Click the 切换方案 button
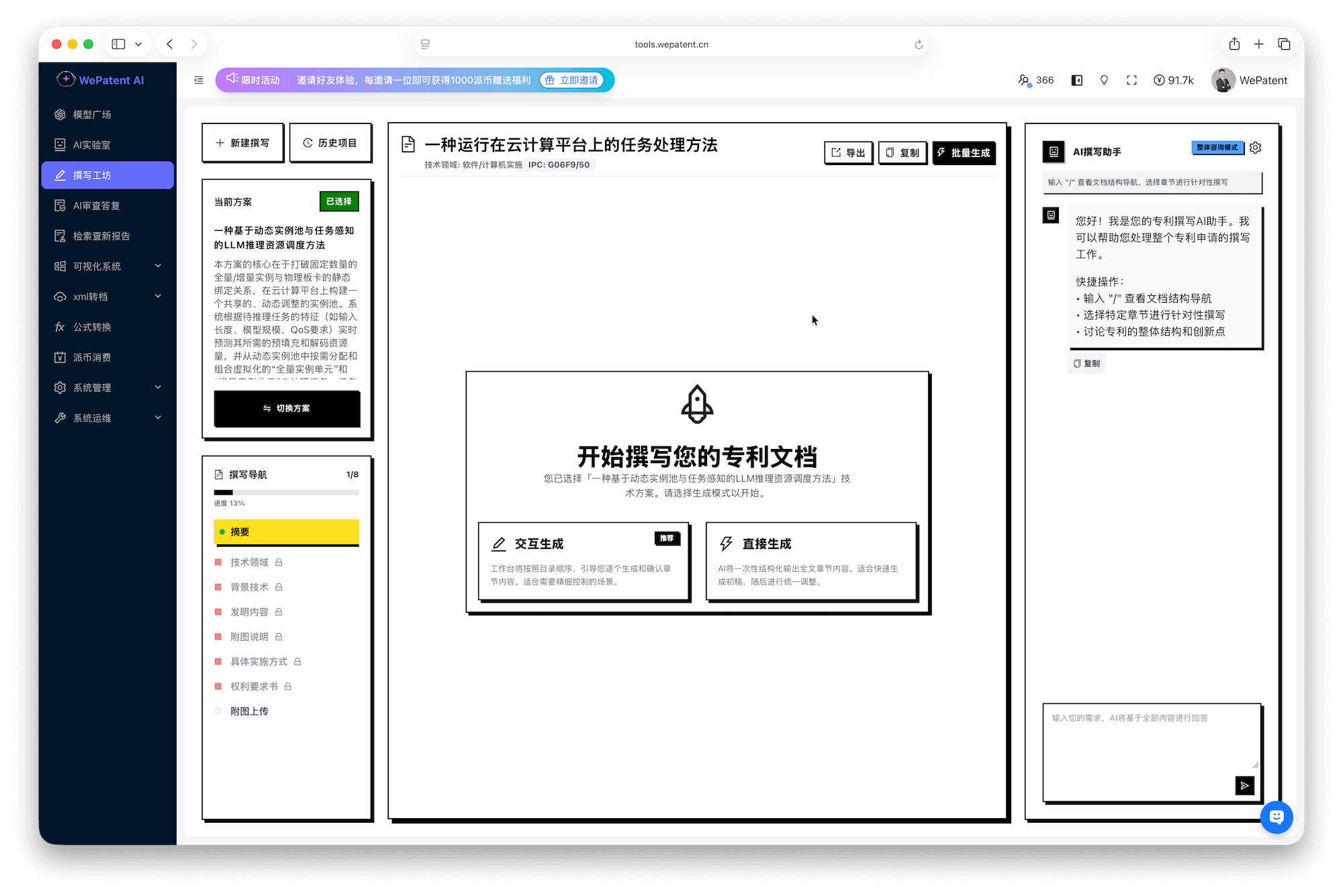Viewport: 1343px width, 896px height. point(287,409)
